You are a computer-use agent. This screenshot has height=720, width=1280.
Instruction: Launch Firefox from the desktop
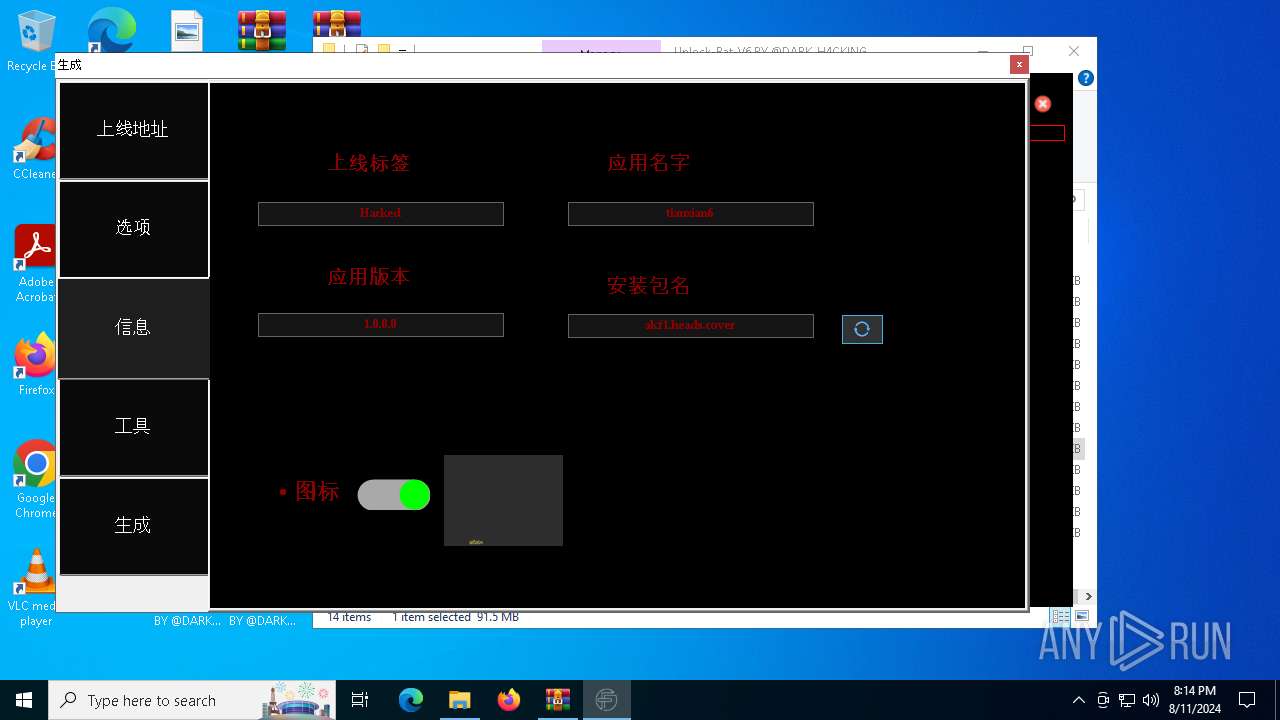[34, 365]
